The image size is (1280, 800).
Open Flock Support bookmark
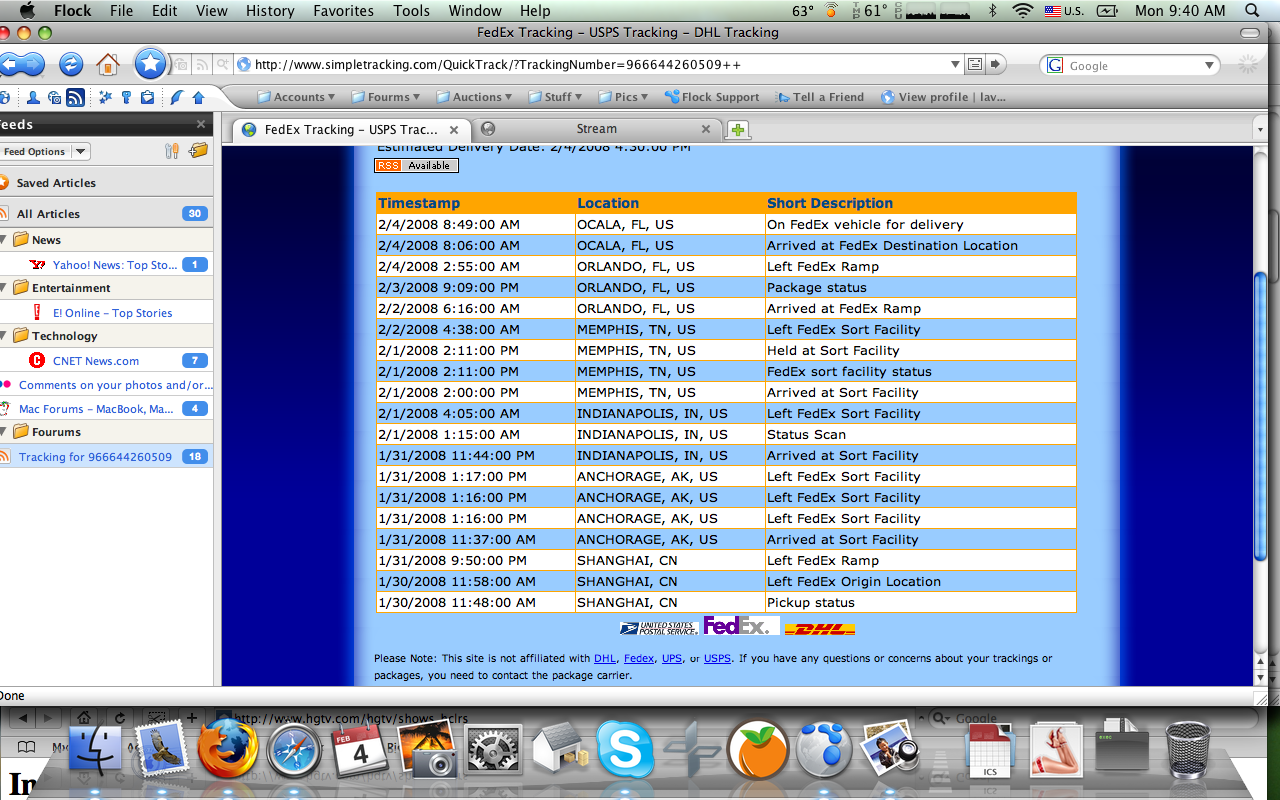(x=712, y=97)
